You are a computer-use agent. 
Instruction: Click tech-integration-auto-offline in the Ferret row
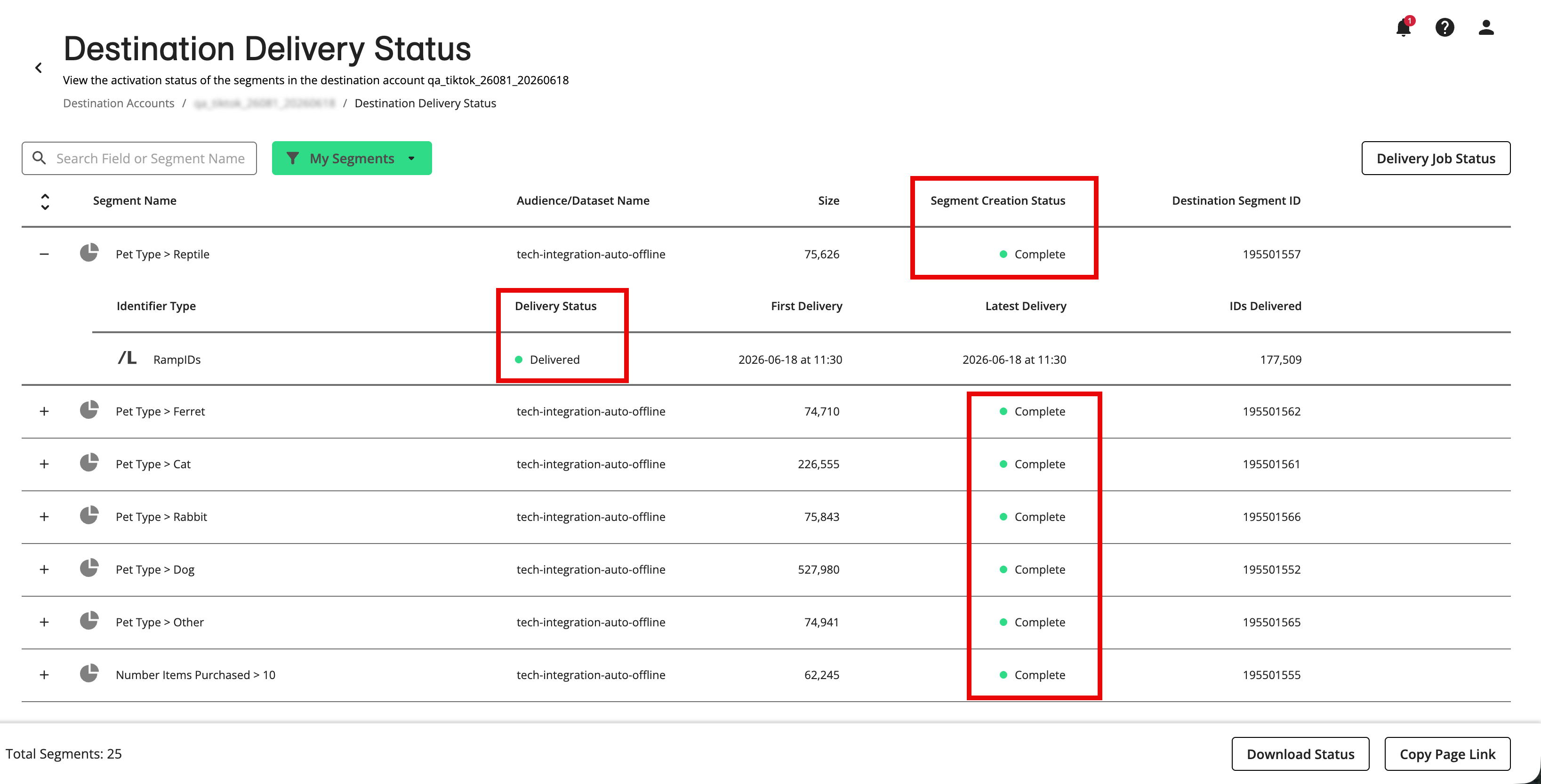[x=591, y=411]
